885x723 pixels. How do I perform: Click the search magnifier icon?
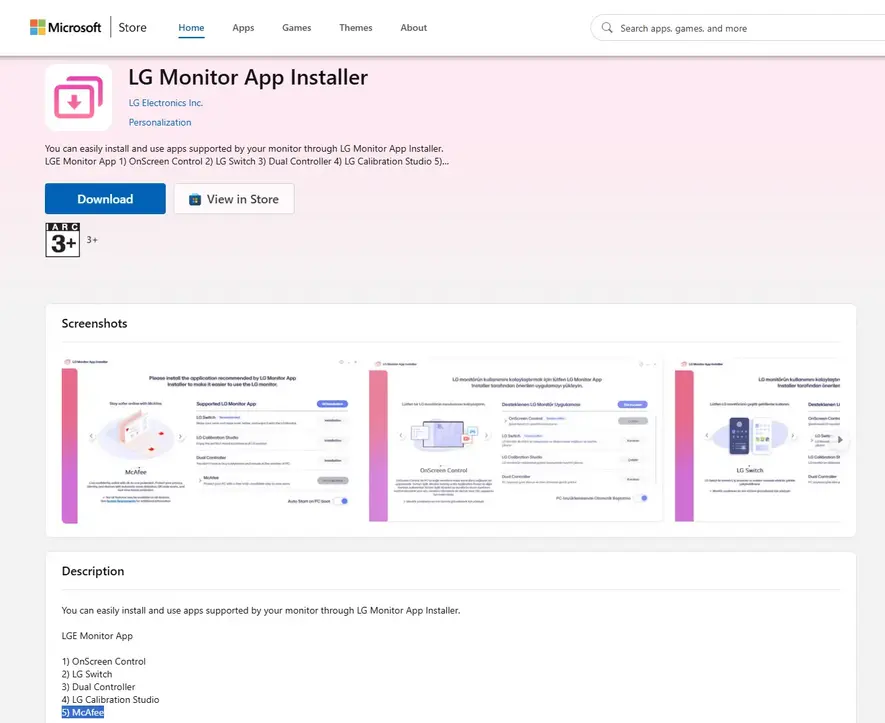(x=607, y=28)
